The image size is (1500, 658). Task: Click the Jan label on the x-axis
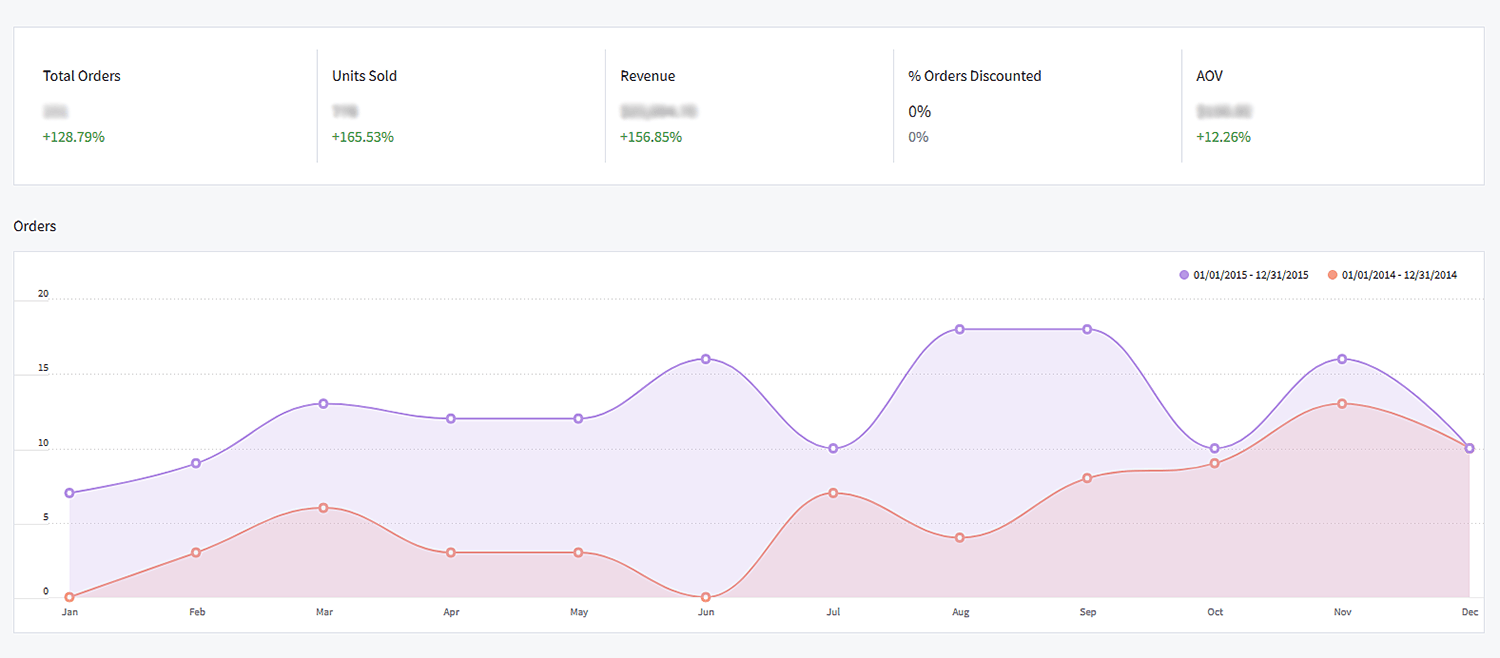point(69,612)
